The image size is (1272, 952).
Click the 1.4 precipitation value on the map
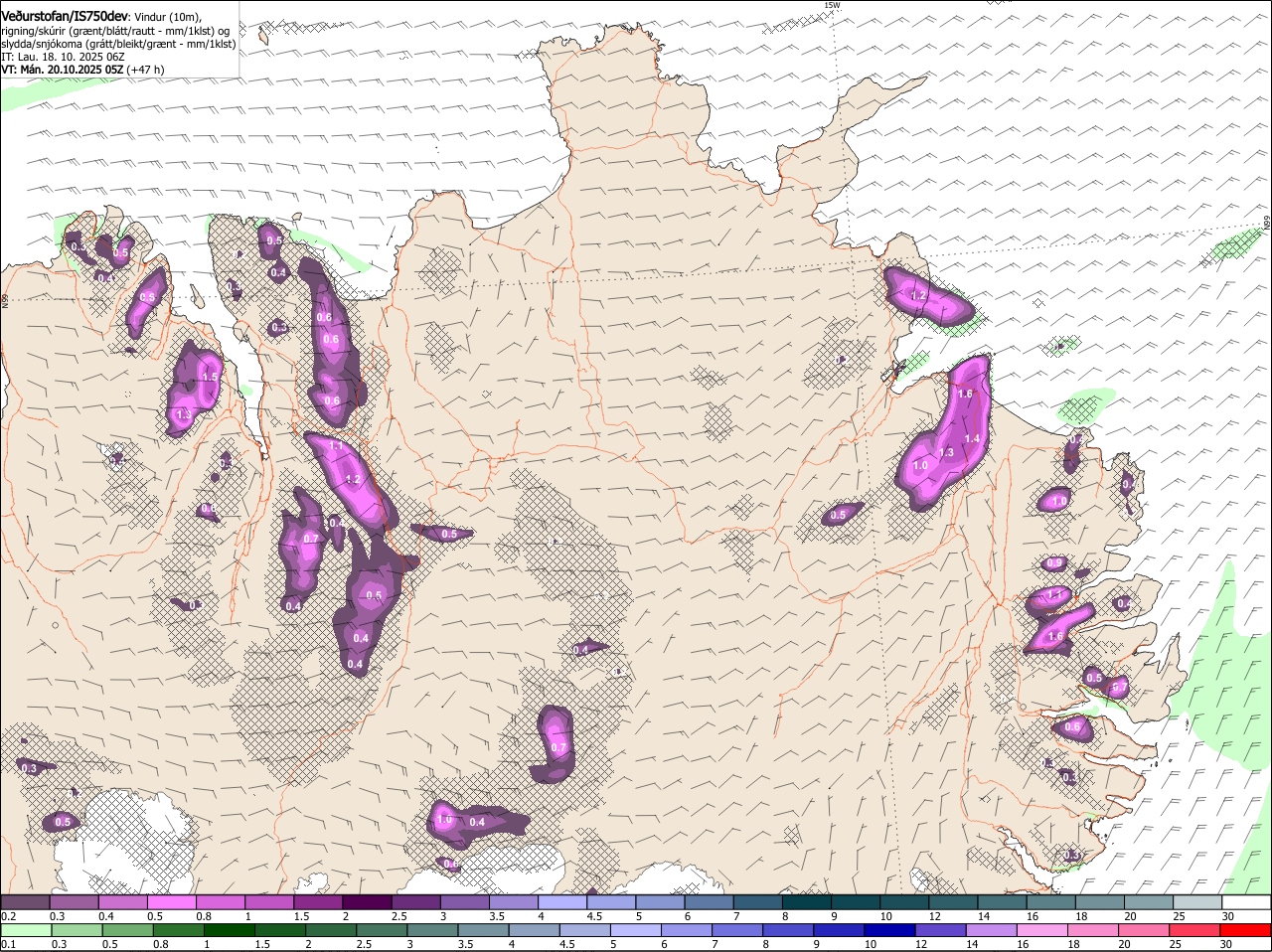(x=973, y=438)
